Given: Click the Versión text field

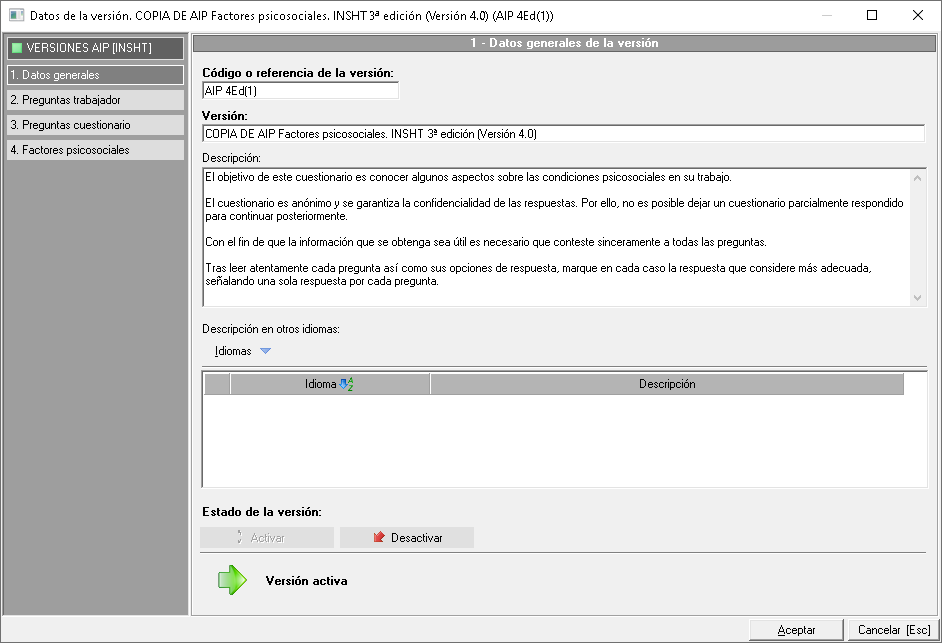Looking at the screenshot, I should [564, 134].
